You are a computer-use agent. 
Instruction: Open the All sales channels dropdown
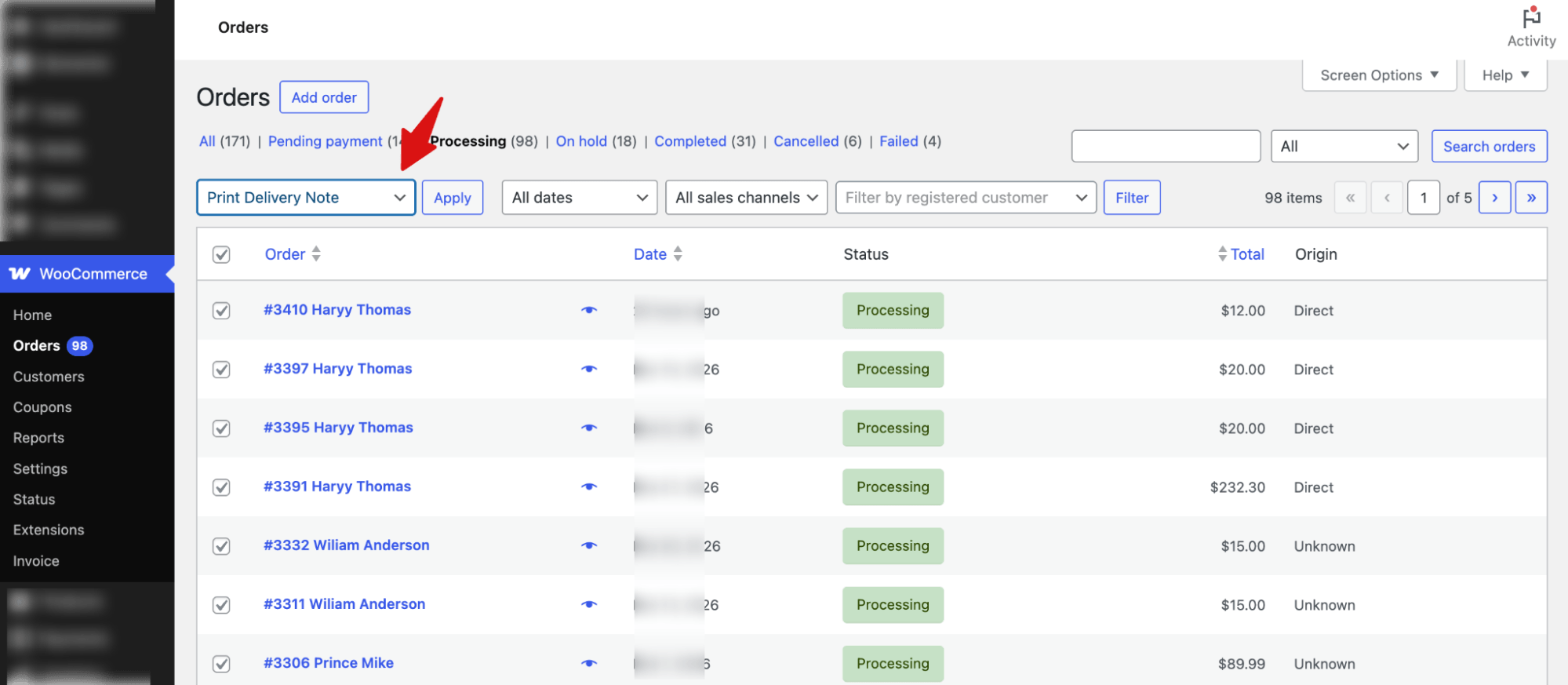746,198
